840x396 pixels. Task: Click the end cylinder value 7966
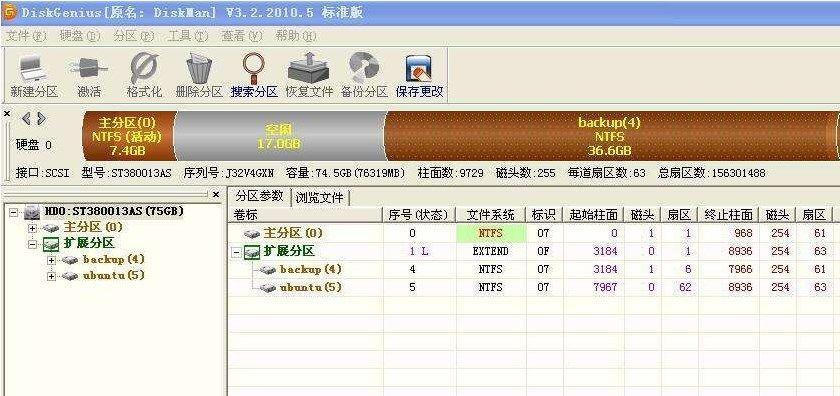coord(740,269)
